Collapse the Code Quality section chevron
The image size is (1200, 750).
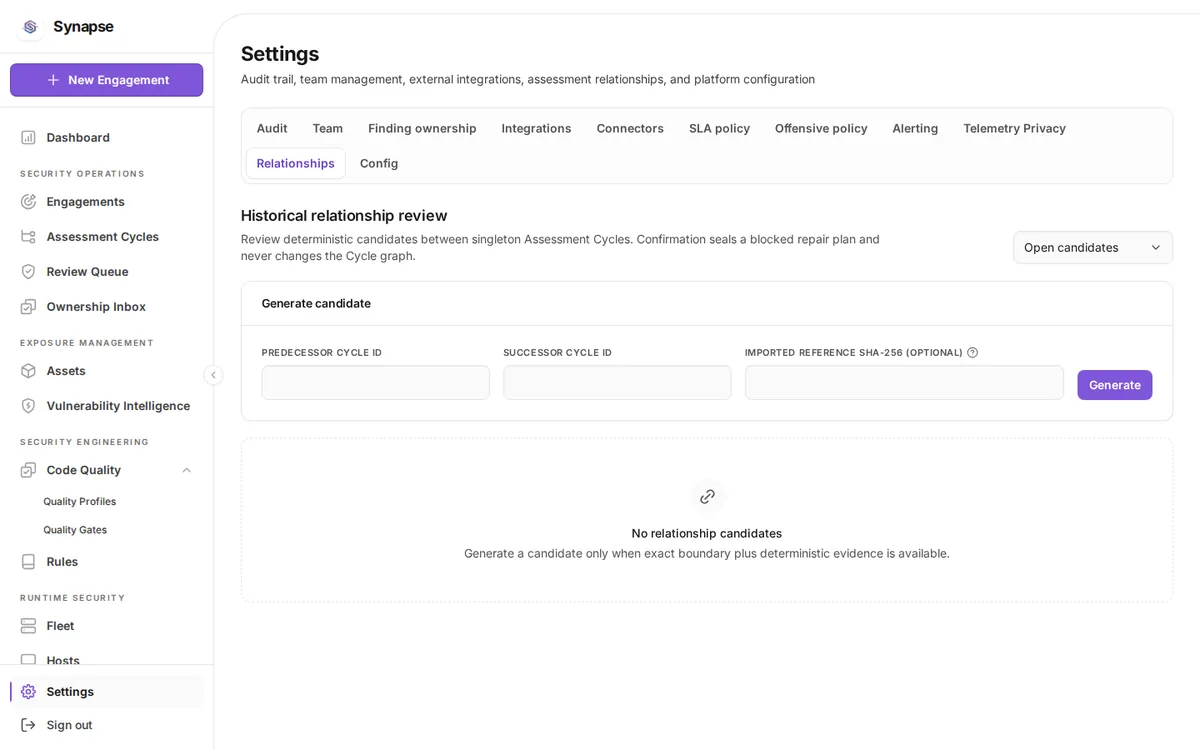tap(186, 470)
